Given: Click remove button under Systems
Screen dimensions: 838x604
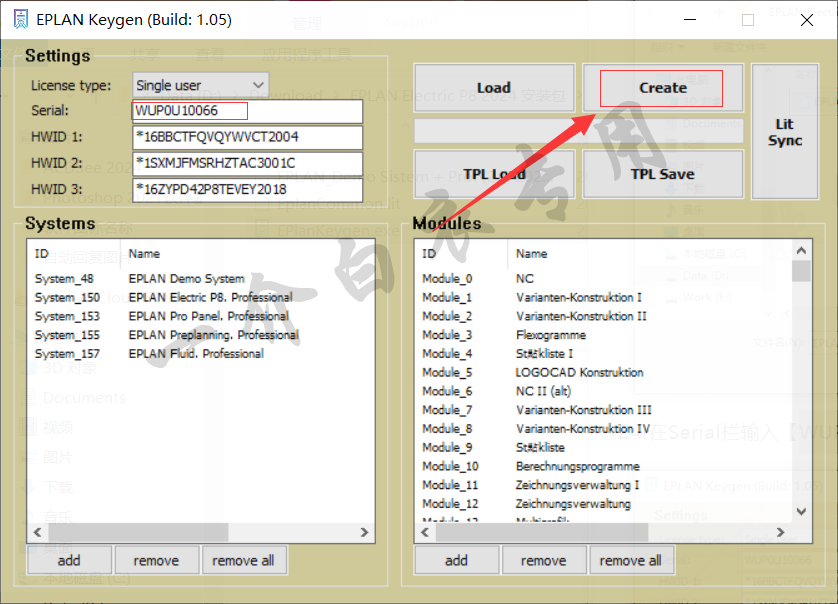Looking at the screenshot, I should tap(157, 560).
